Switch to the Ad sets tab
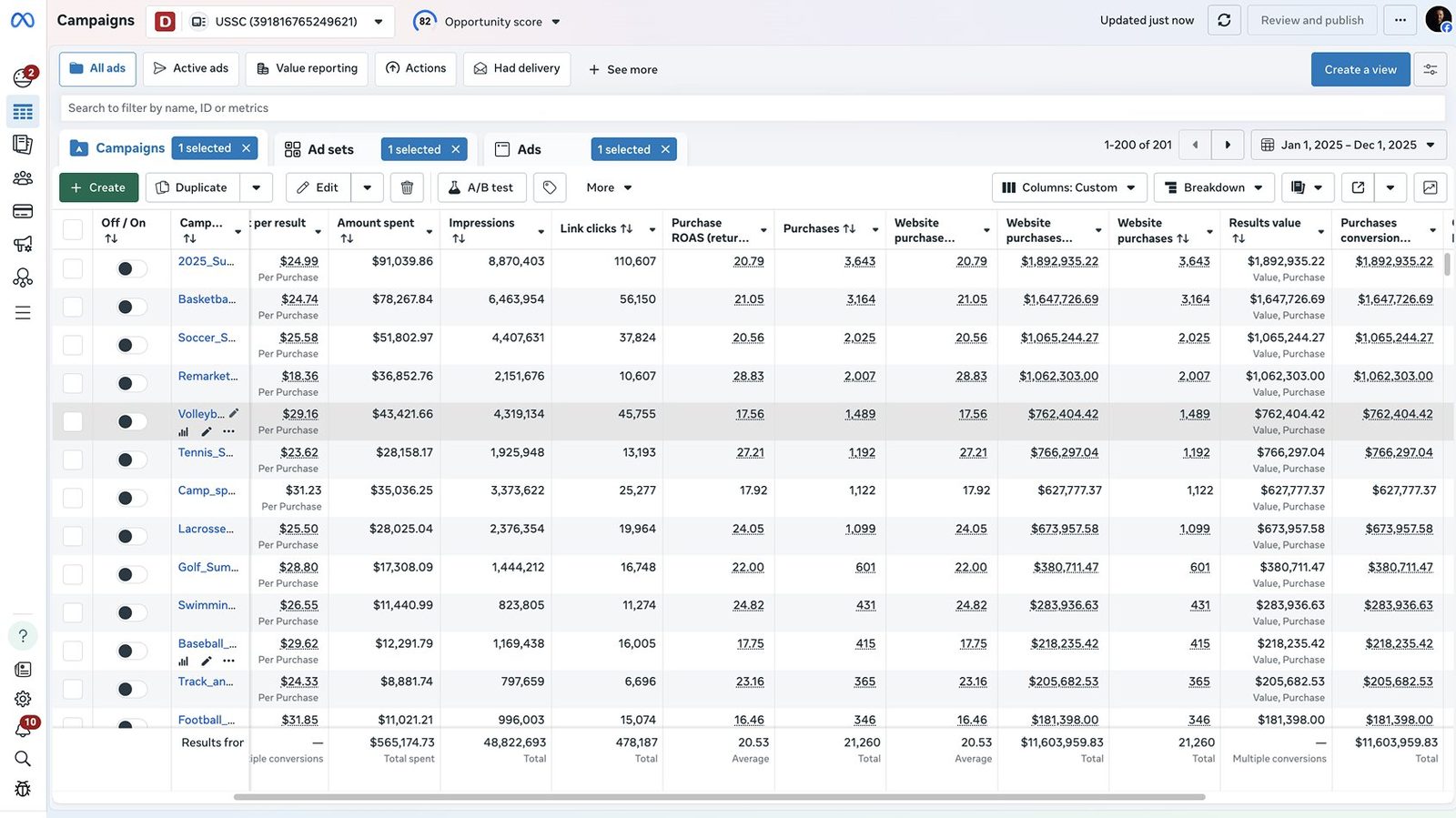The height and width of the screenshot is (818, 1456). (x=330, y=149)
